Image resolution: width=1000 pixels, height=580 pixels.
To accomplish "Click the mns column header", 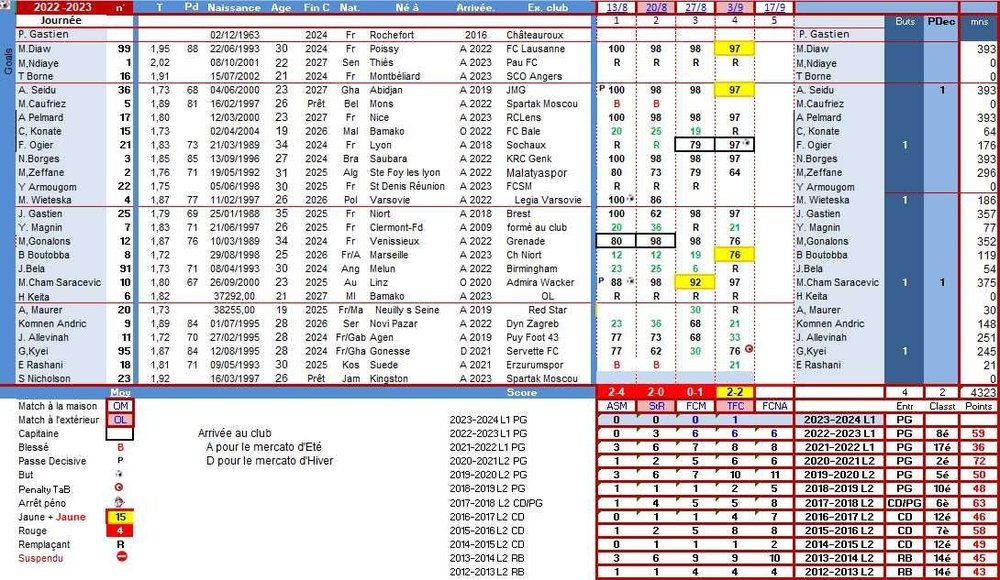I will pos(979,21).
